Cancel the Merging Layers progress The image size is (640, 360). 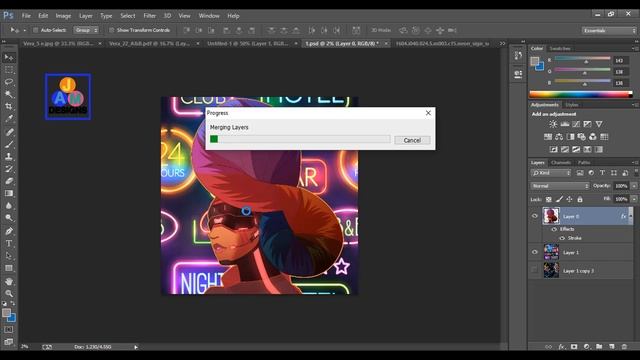click(412, 140)
